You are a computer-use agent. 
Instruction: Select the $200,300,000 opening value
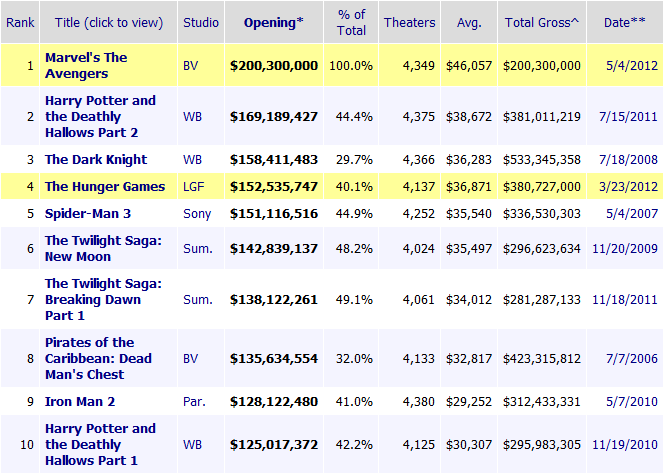[x=274, y=66]
